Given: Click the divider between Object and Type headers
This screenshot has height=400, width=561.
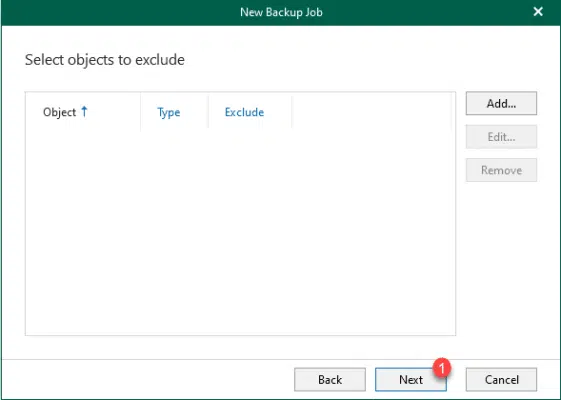Looking at the screenshot, I should click(141, 112).
